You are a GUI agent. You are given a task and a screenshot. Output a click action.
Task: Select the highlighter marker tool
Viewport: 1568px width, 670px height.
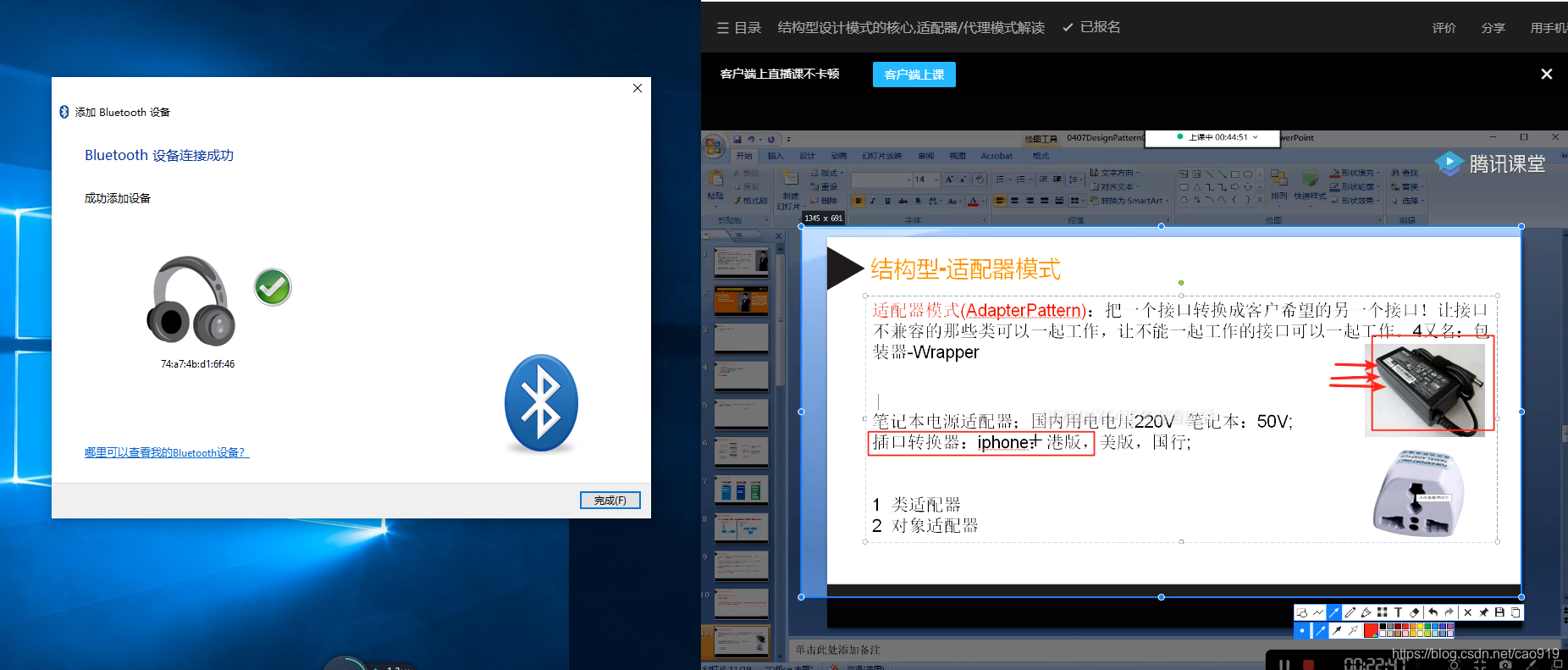pos(1366,612)
